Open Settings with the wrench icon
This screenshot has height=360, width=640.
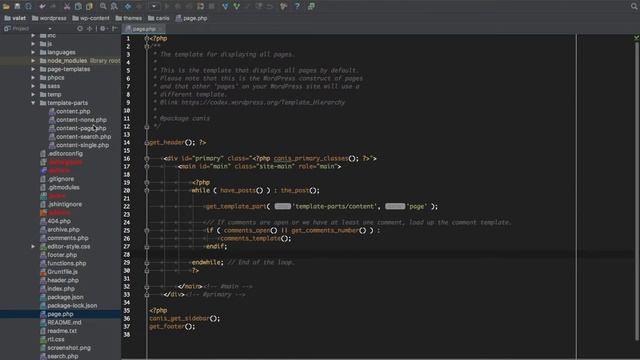click(x=283, y=6)
